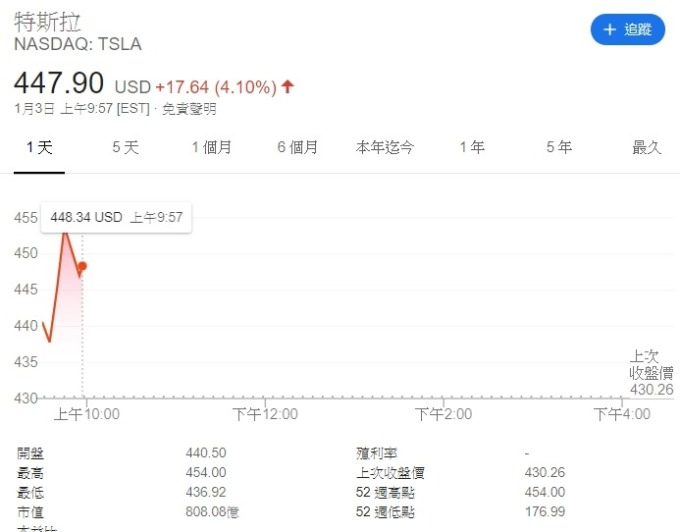Click the 上午10:00 time axis label
Viewport: 680px width, 532px height.
click(x=87, y=414)
